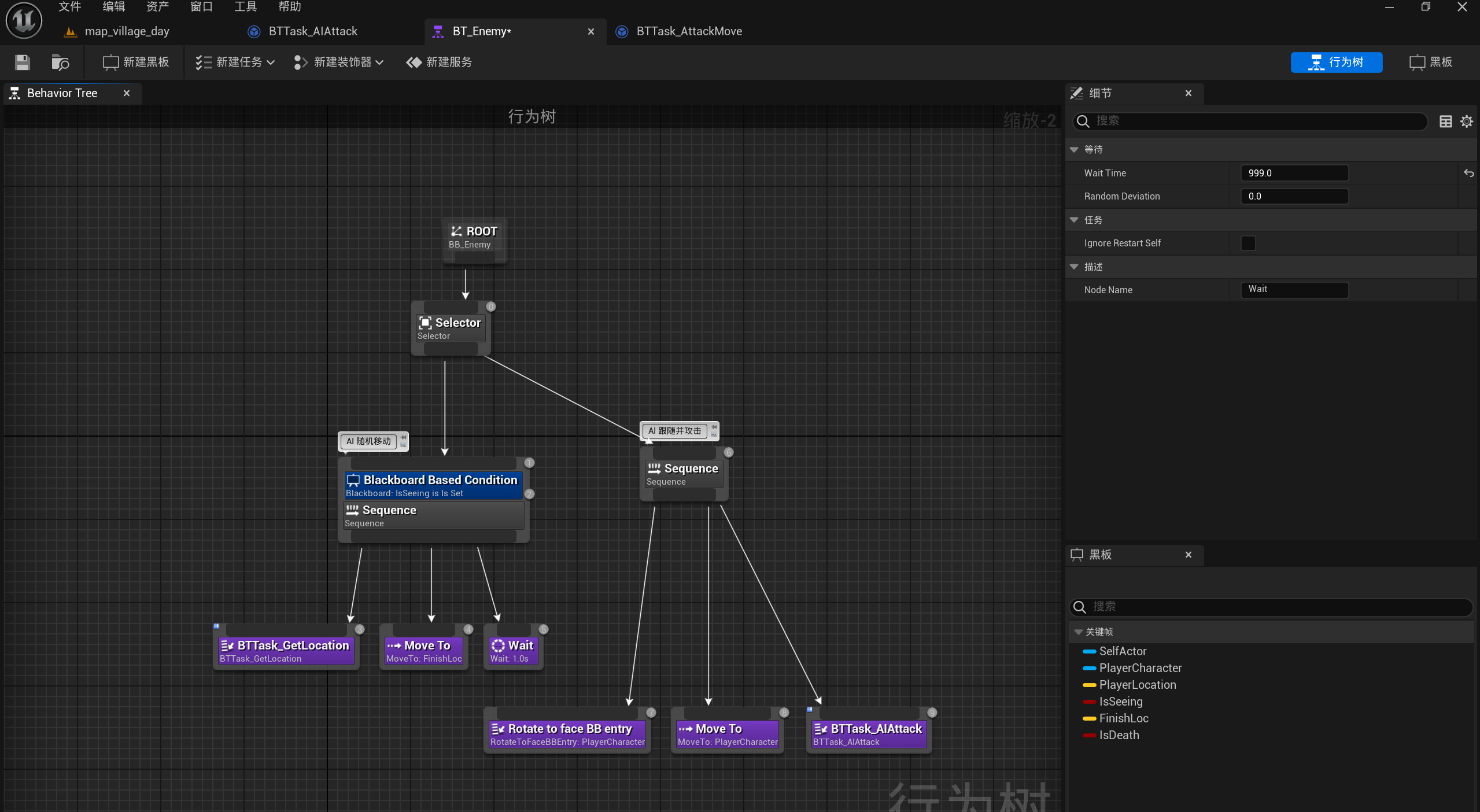
Task: Open the 工具 menu
Action: pos(245,7)
